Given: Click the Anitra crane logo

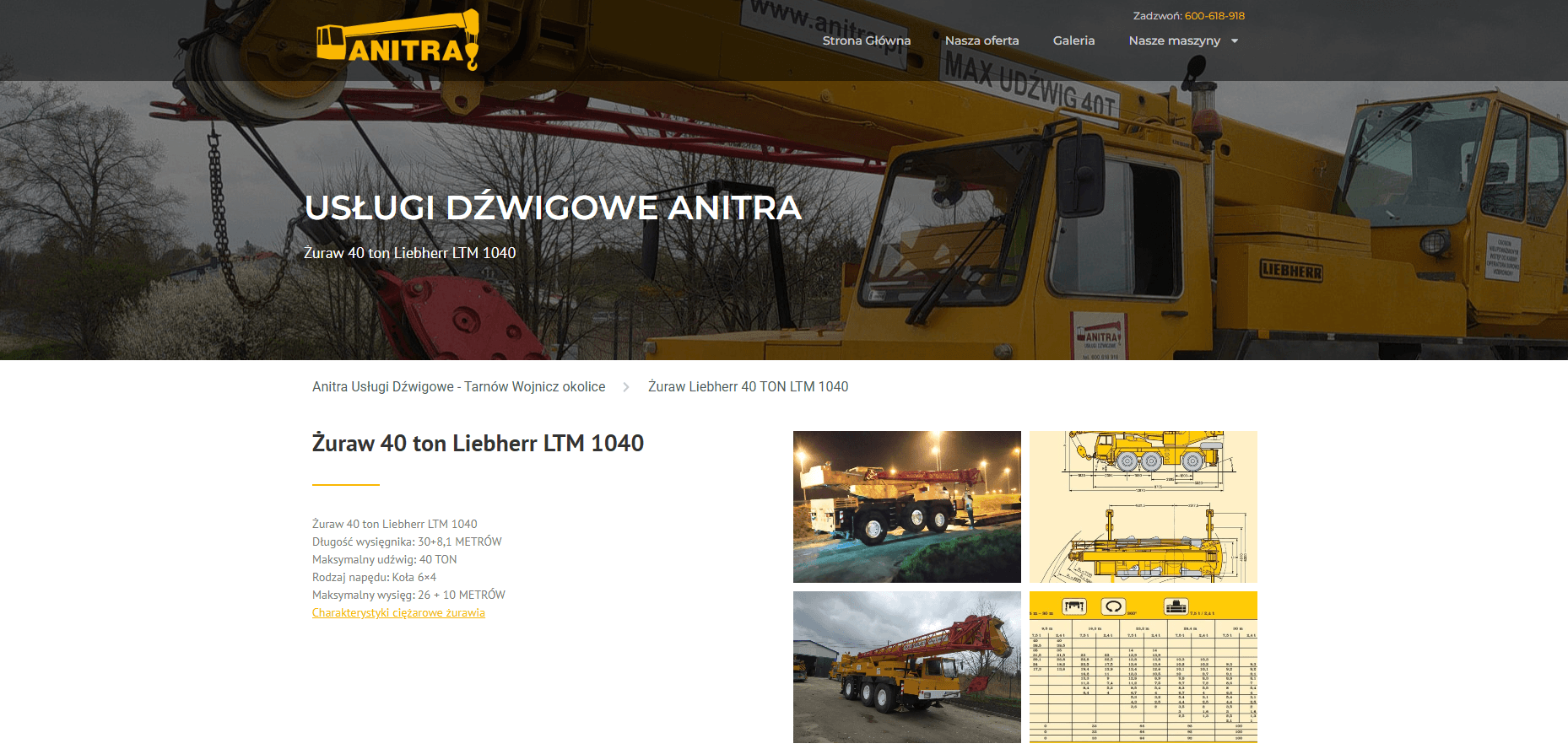Looking at the screenshot, I should coord(397,40).
